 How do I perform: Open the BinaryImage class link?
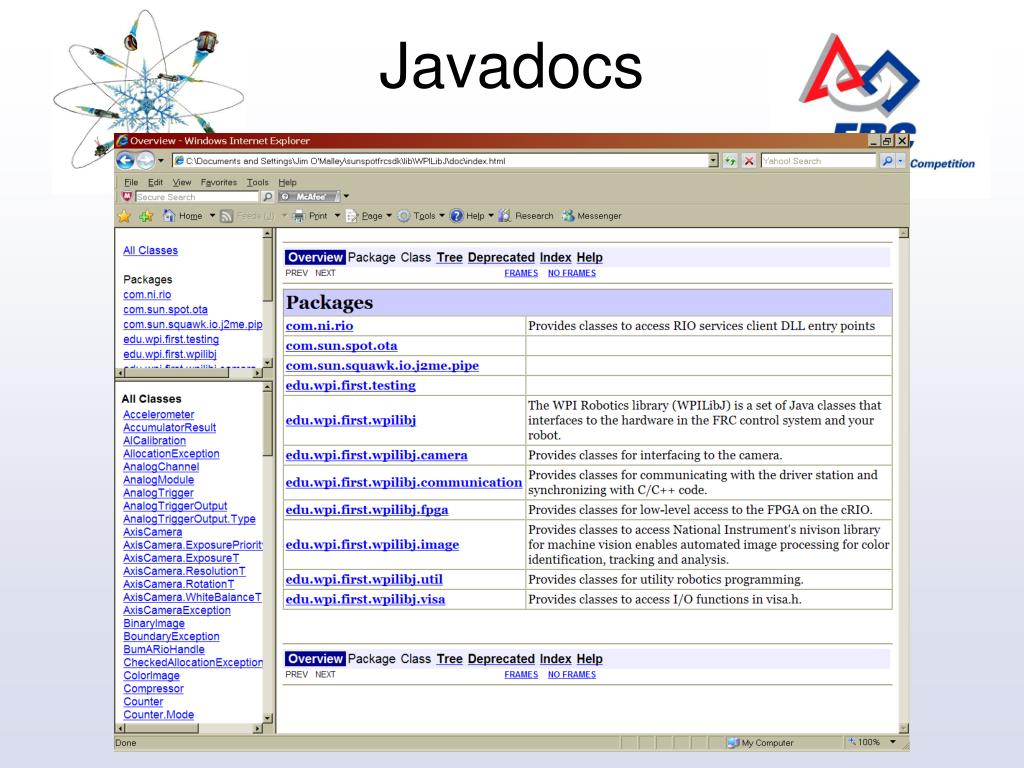click(x=154, y=624)
